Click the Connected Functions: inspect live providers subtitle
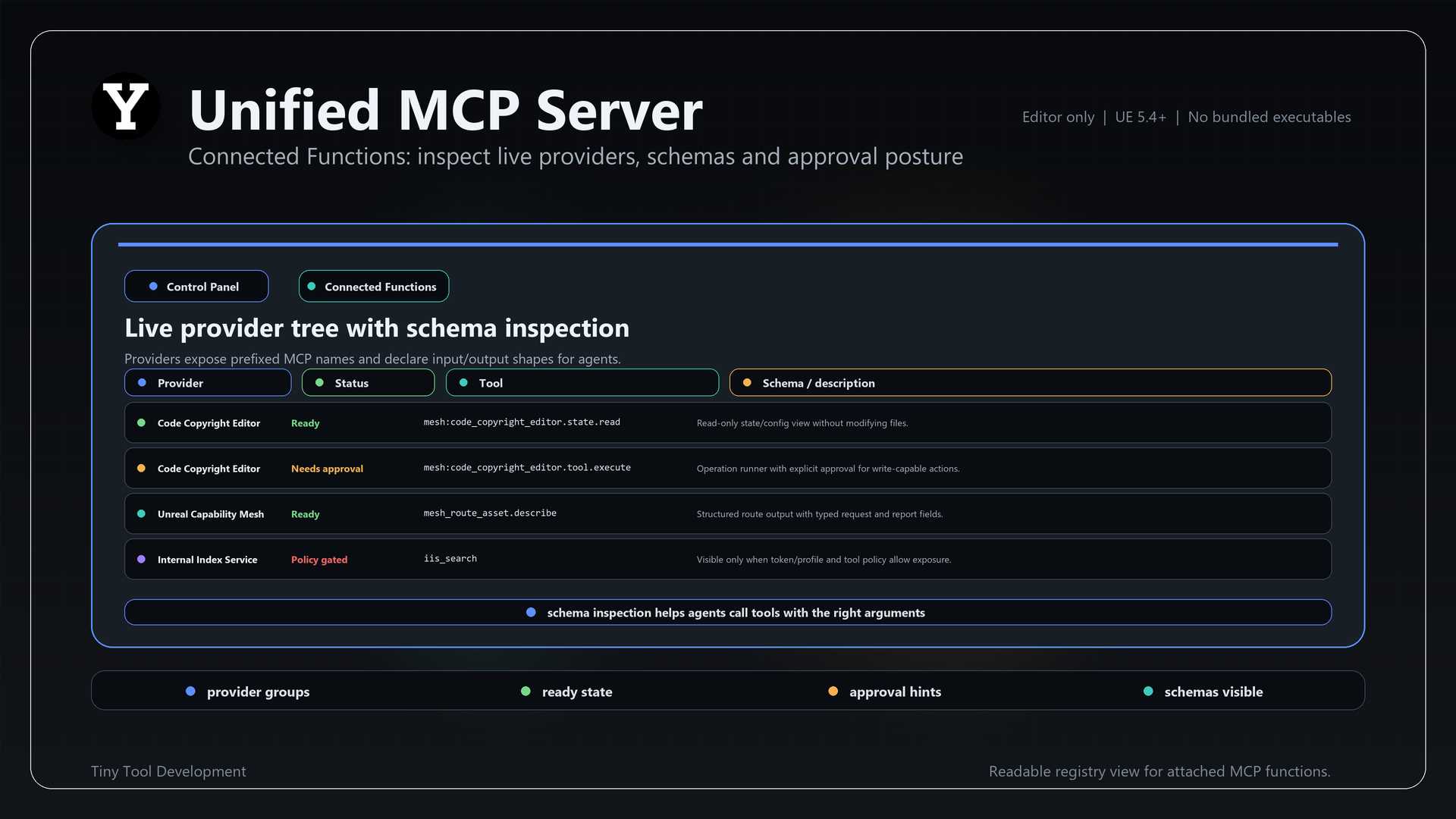 click(x=576, y=156)
